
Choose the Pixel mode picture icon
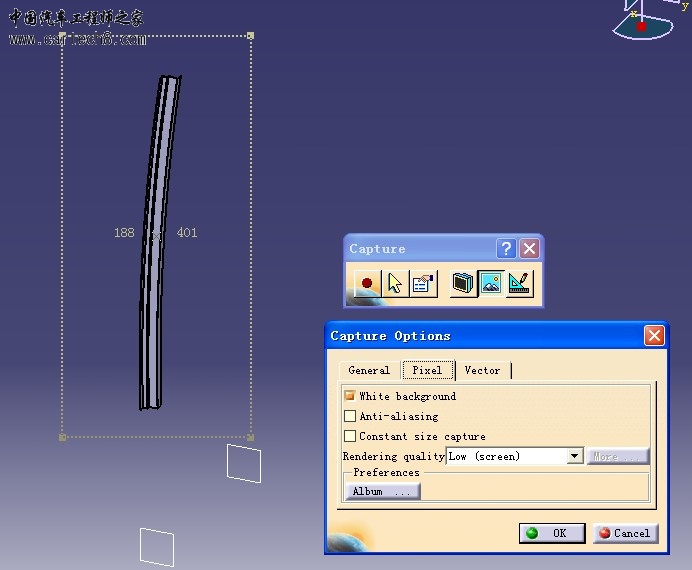pos(491,283)
